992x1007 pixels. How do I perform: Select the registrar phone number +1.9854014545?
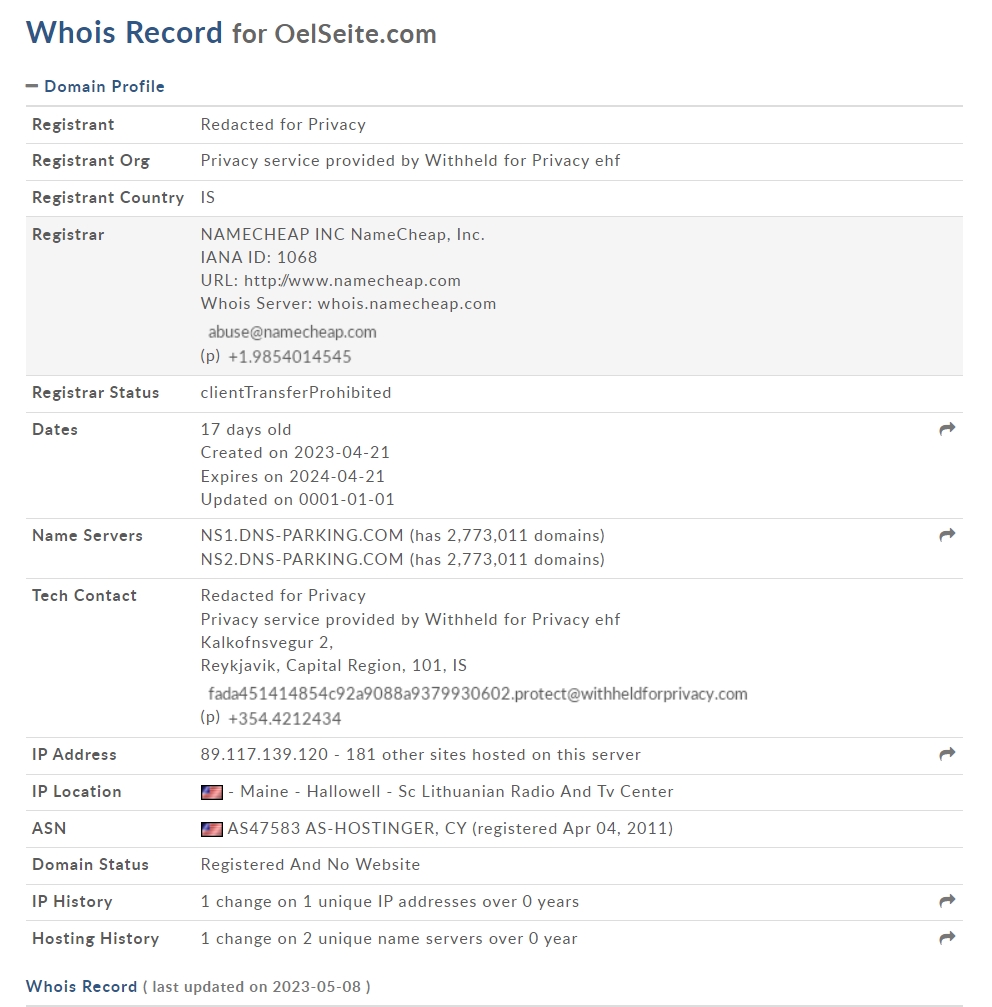[290, 357]
